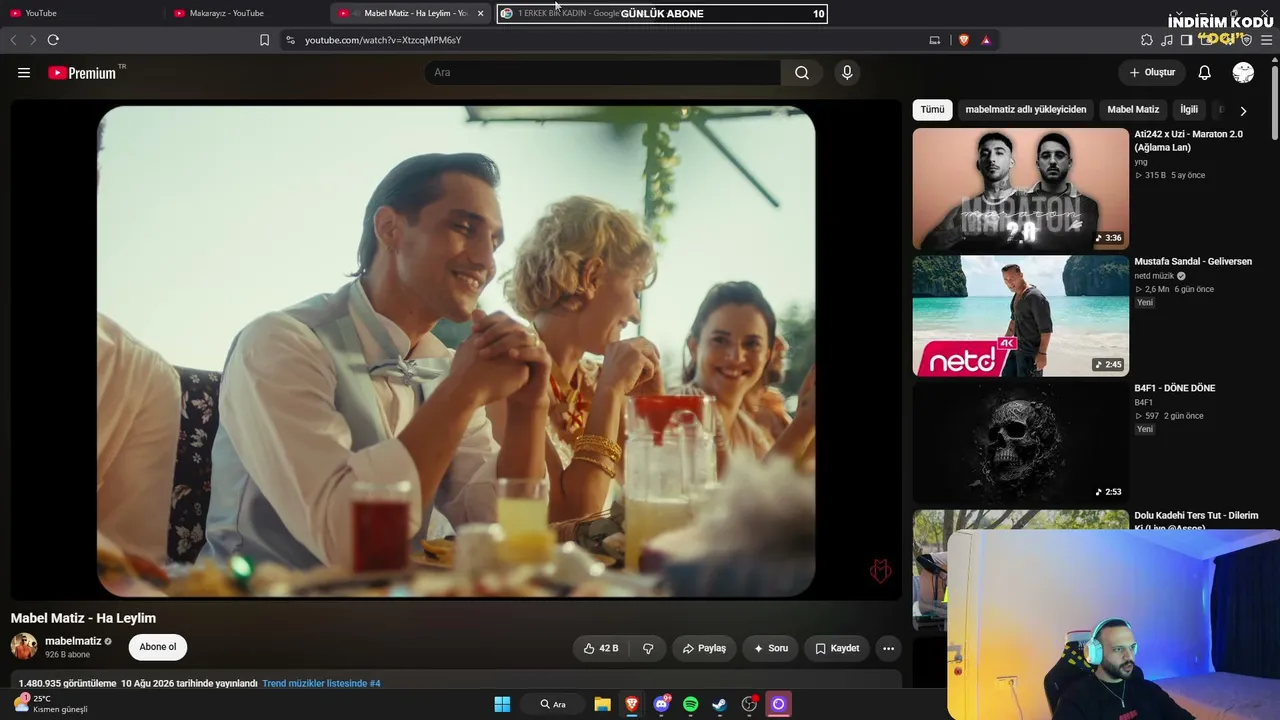Open Mustafa Sandal Geliversen thumbnail
Image resolution: width=1280 pixels, height=720 pixels.
[1020, 316]
